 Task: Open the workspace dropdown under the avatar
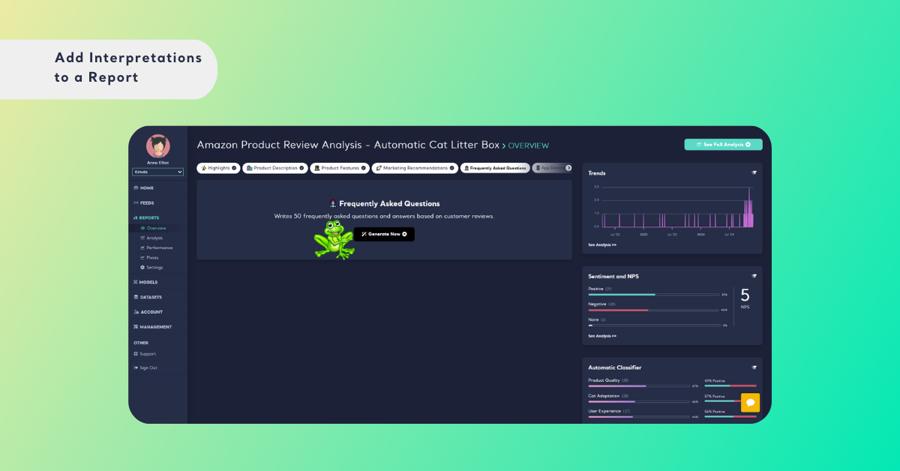(x=158, y=172)
